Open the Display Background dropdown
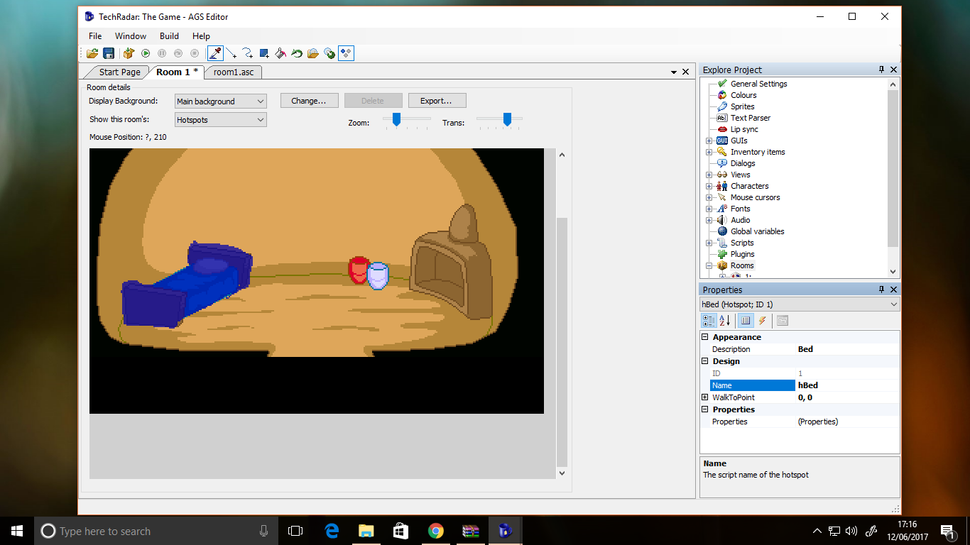Image resolution: width=970 pixels, height=545 pixels. click(x=220, y=101)
